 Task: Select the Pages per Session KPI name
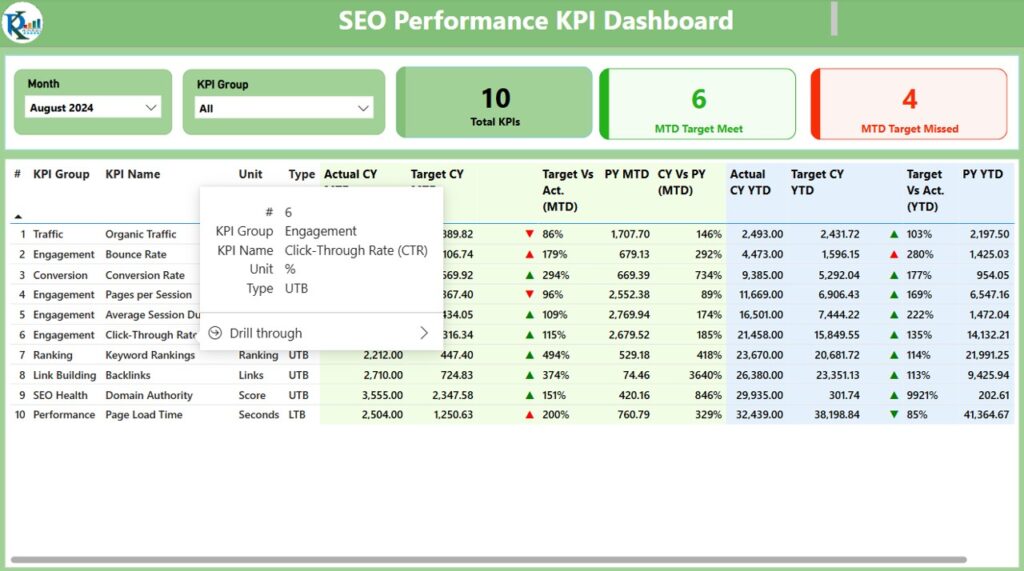click(x=148, y=295)
